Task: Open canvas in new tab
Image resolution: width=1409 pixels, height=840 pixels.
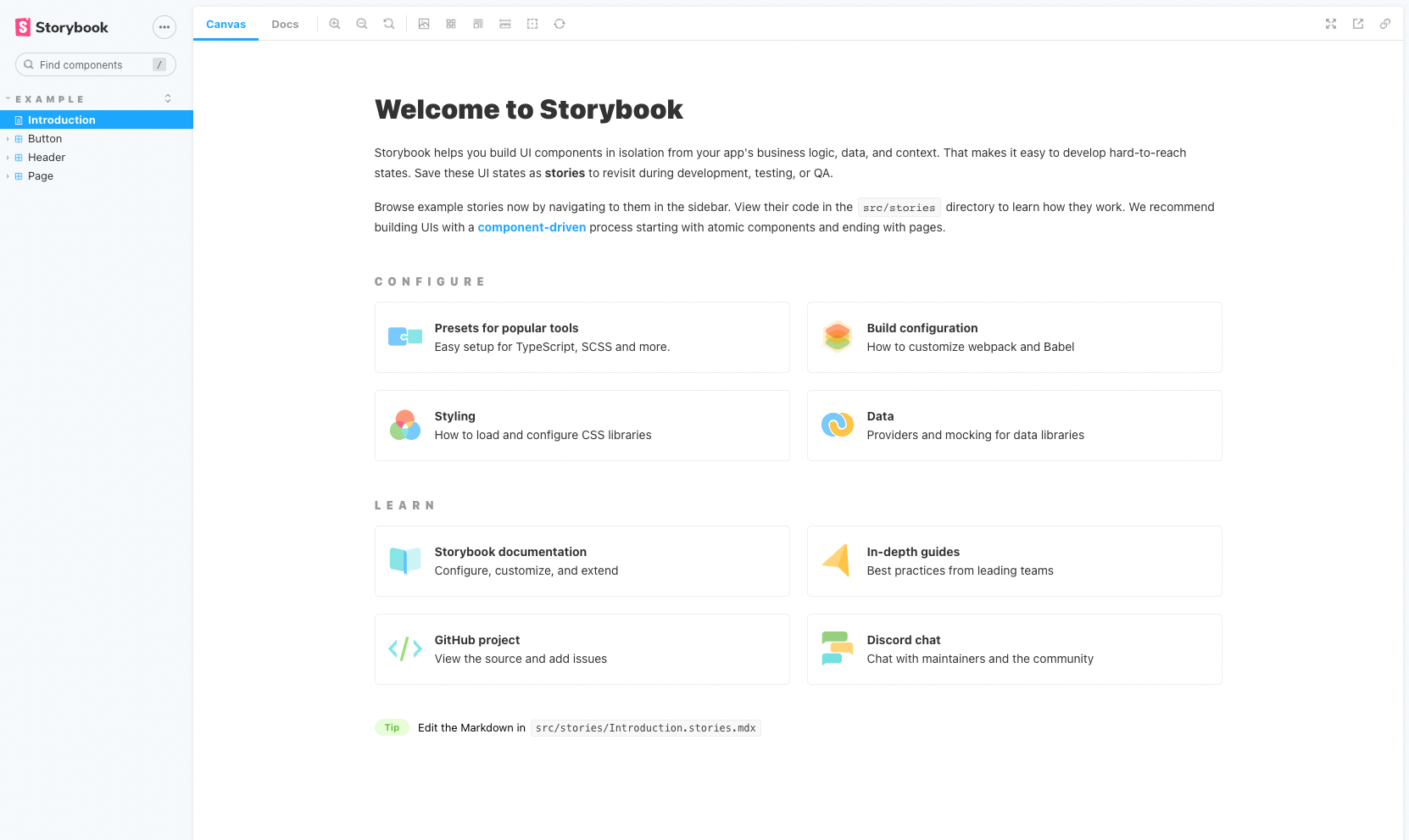Action: coord(1358,24)
